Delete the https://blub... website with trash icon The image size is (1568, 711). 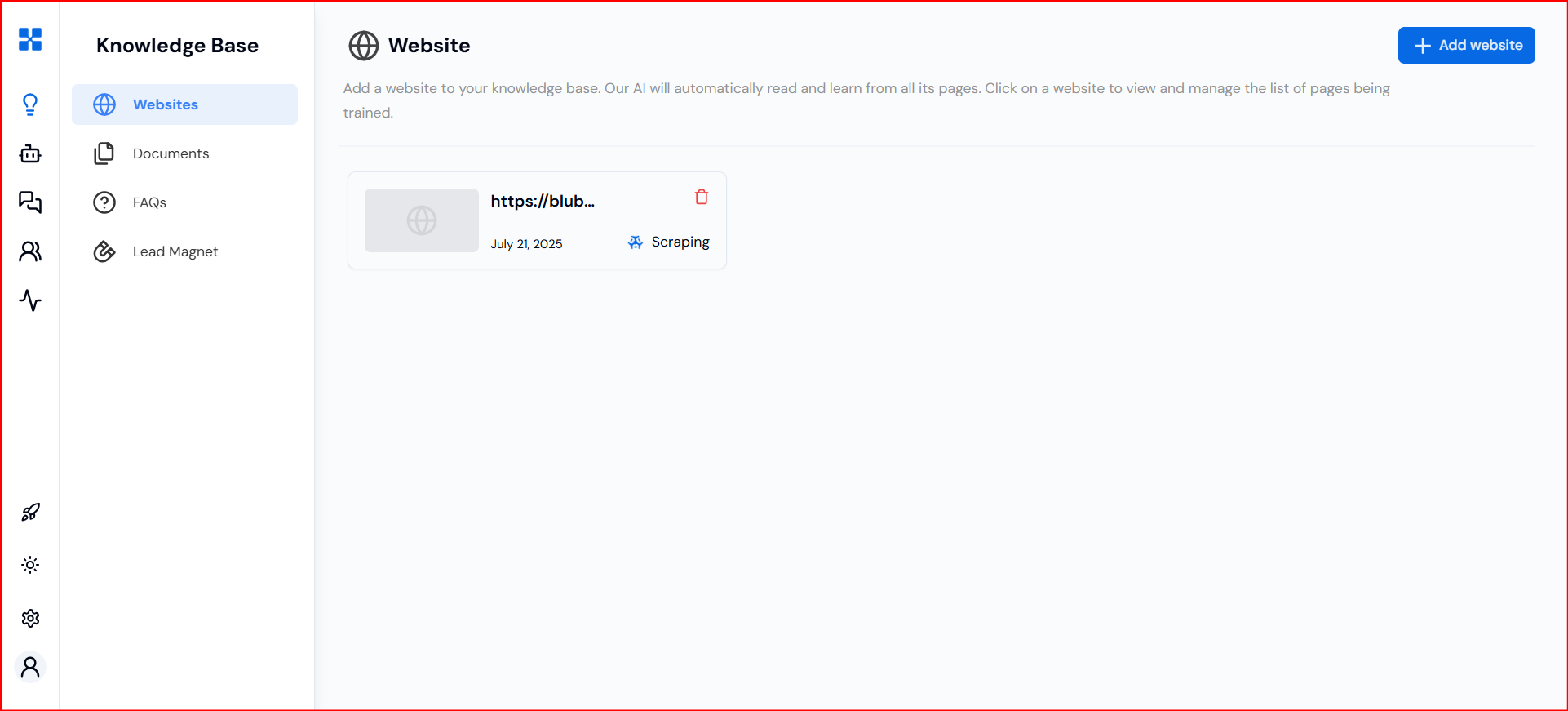pyautogui.click(x=702, y=197)
